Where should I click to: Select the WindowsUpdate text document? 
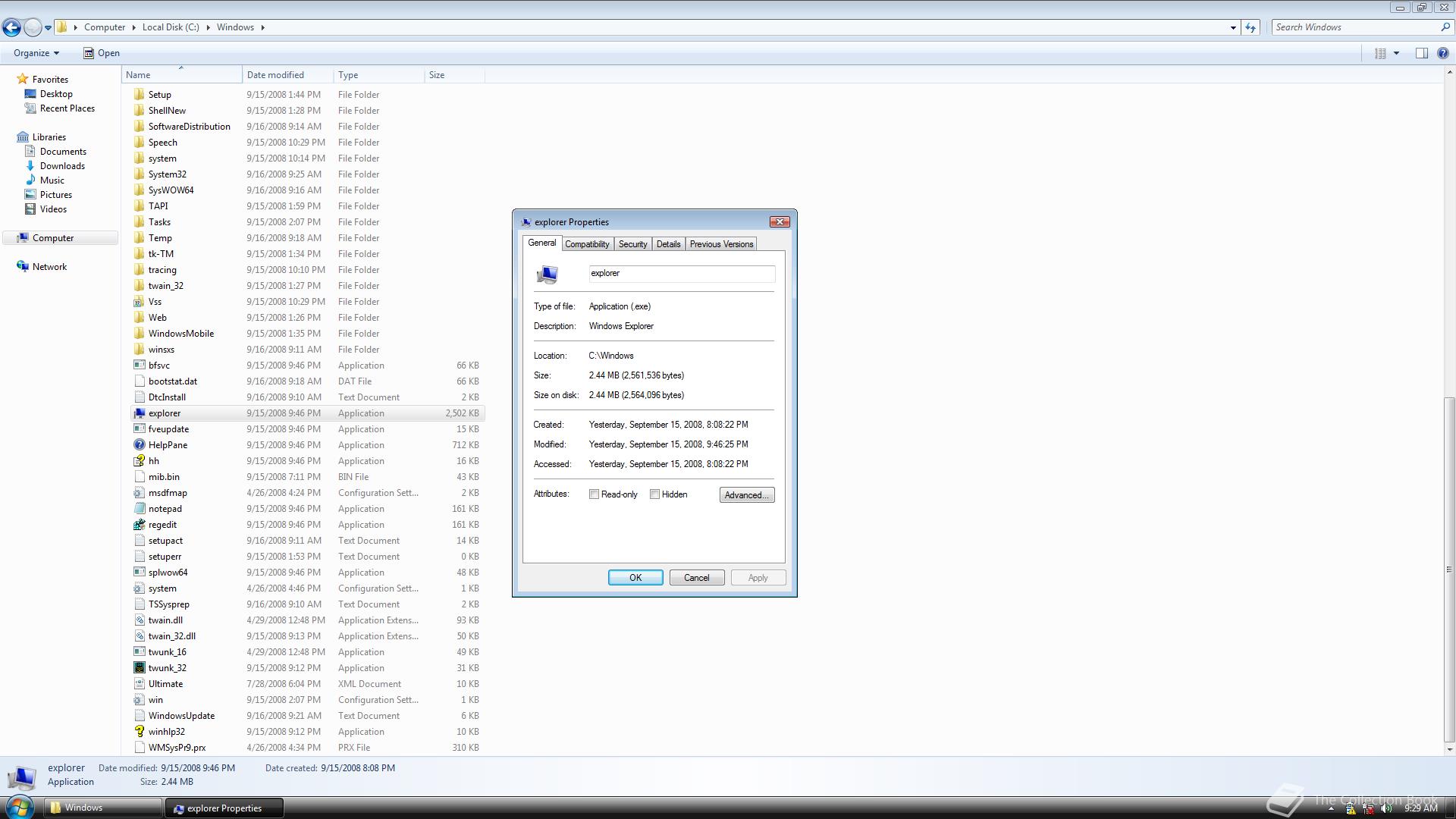[307, 716]
